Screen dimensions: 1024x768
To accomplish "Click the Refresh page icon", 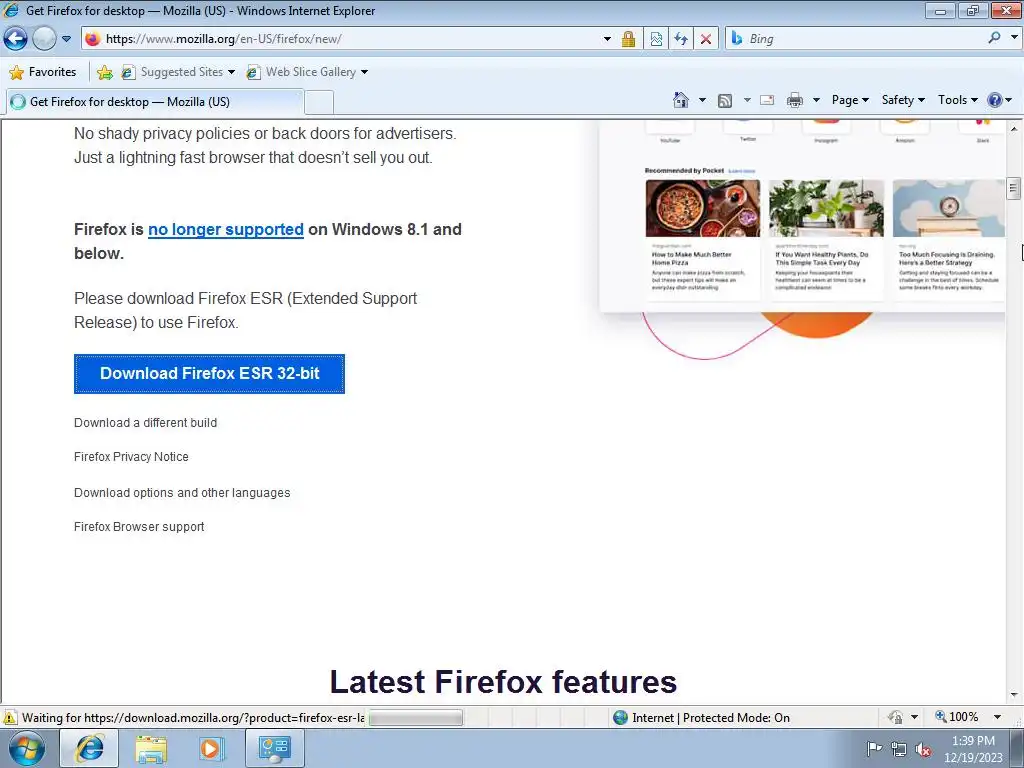I will (x=681, y=39).
